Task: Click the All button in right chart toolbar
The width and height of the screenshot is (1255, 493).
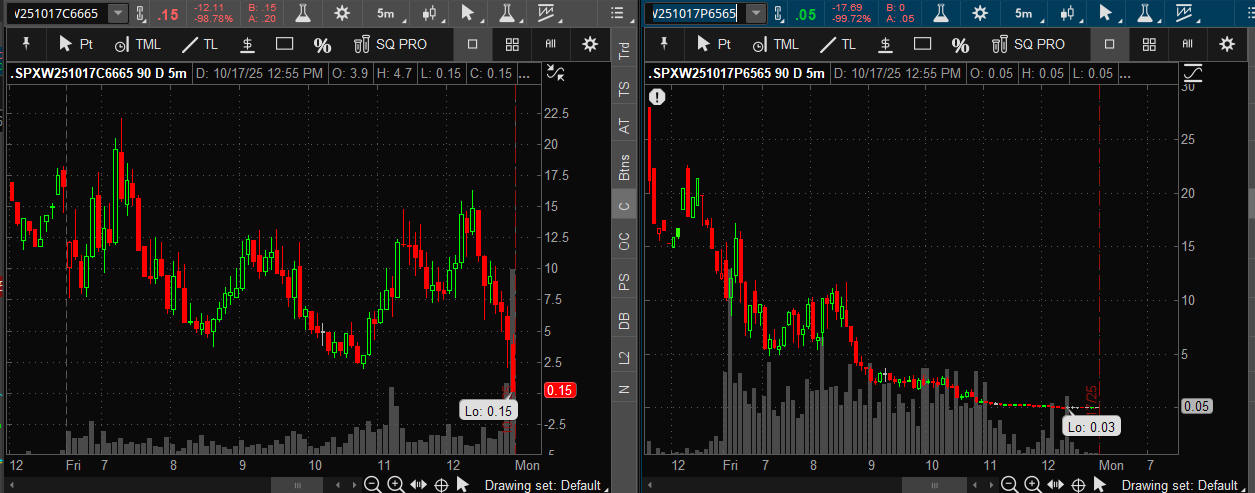Action: tap(1187, 44)
